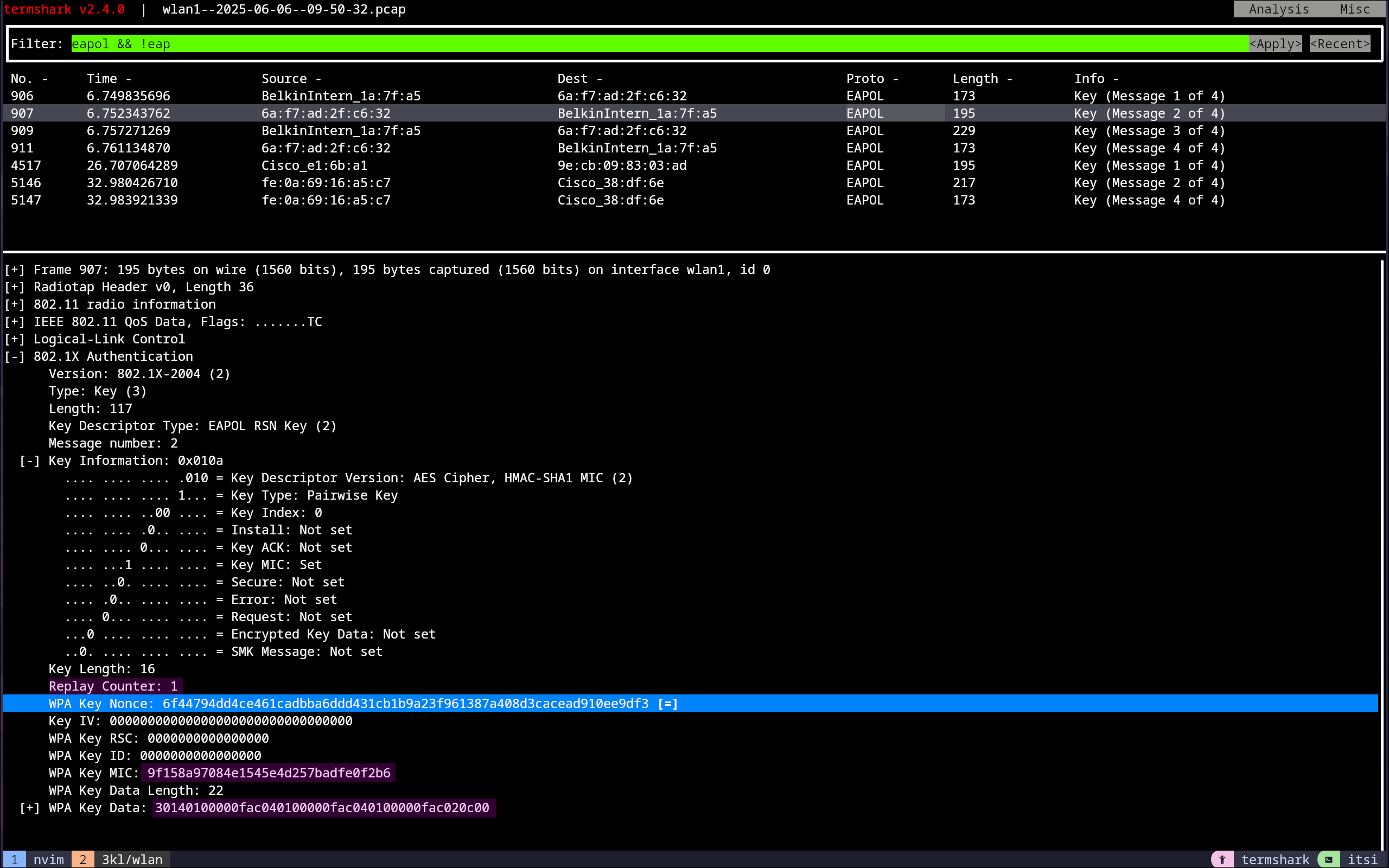Switch to tmux window 1 nvim
This screenshot has width=1389, height=868.
point(37,859)
